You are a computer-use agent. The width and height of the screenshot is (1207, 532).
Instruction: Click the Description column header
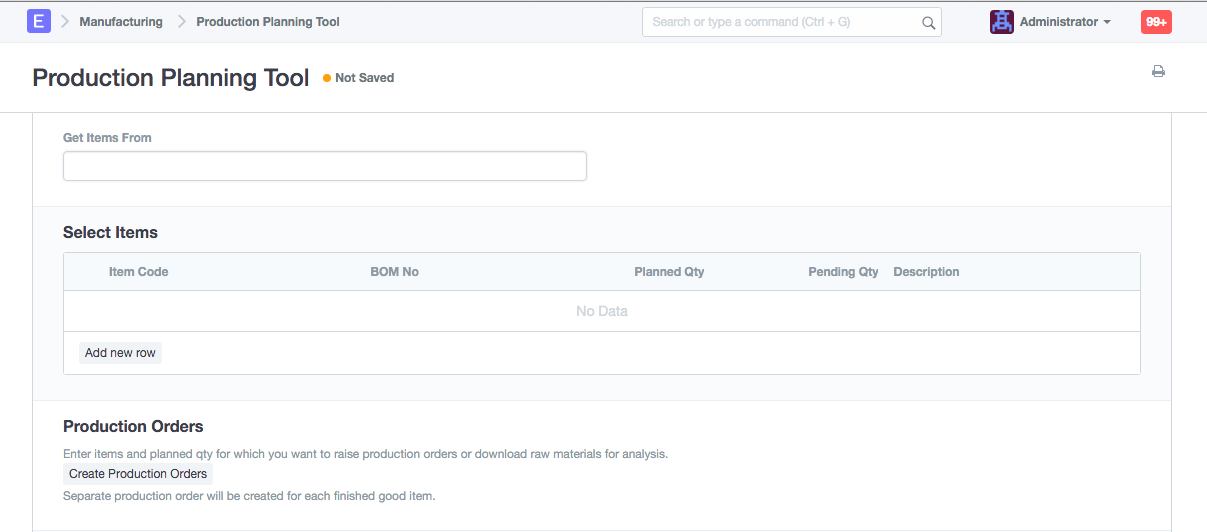(926, 272)
